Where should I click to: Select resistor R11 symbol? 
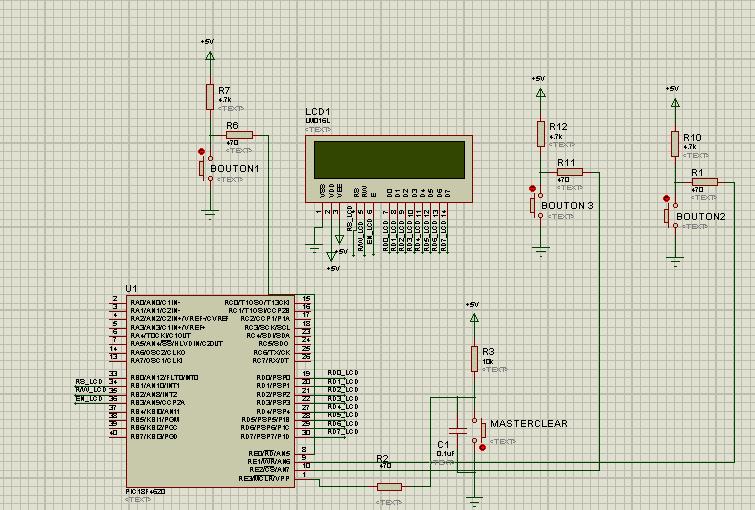[x=570, y=172]
